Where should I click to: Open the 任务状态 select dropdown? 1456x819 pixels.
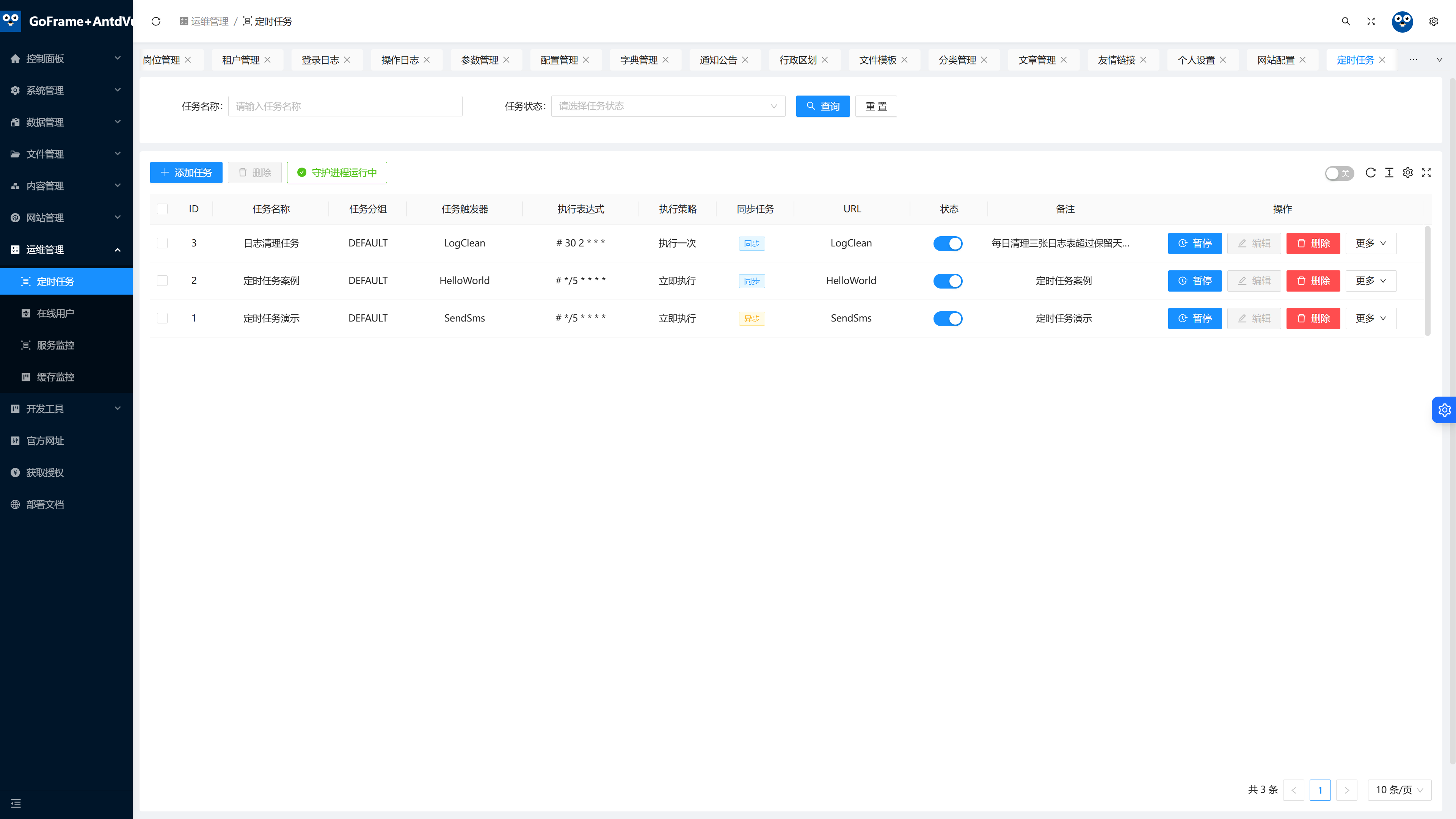[x=668, y=106]
